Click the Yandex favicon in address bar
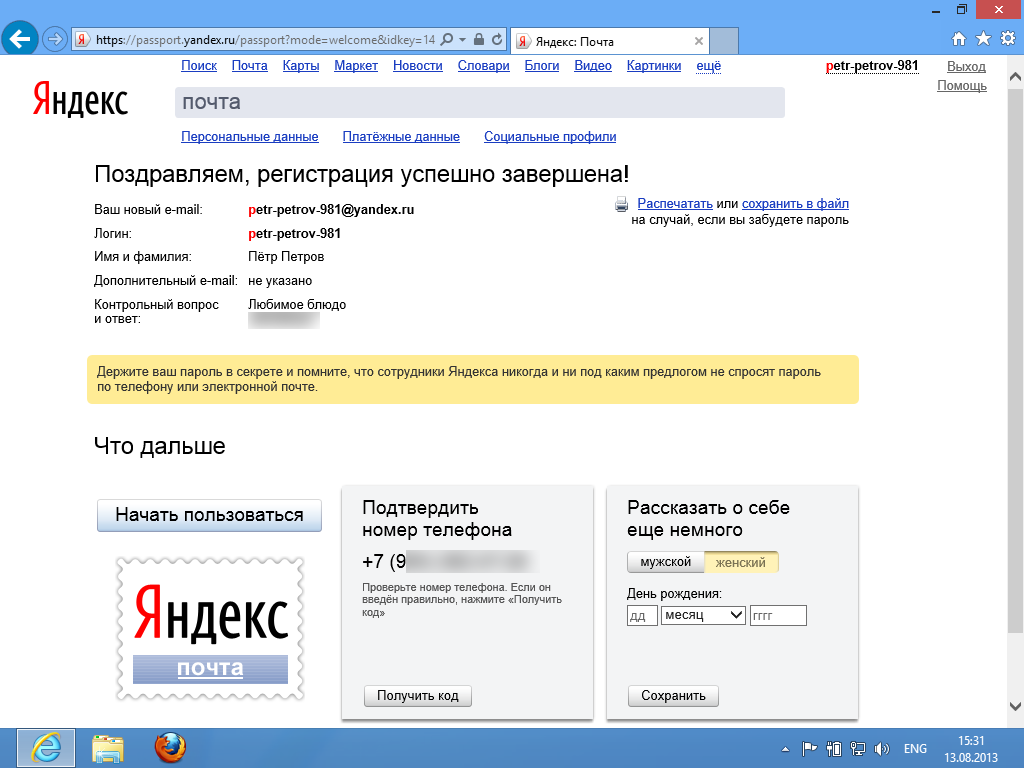 [x=82, y=40]
